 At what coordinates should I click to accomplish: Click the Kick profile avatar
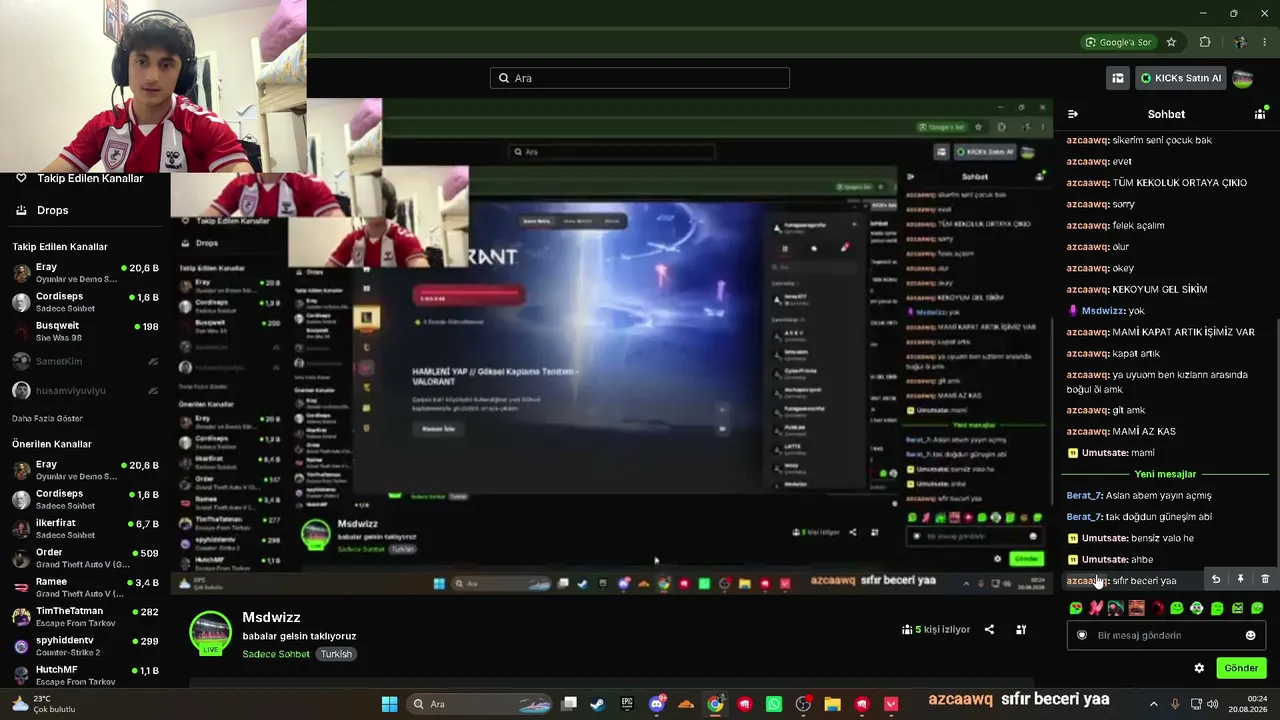click(1243, 78)
